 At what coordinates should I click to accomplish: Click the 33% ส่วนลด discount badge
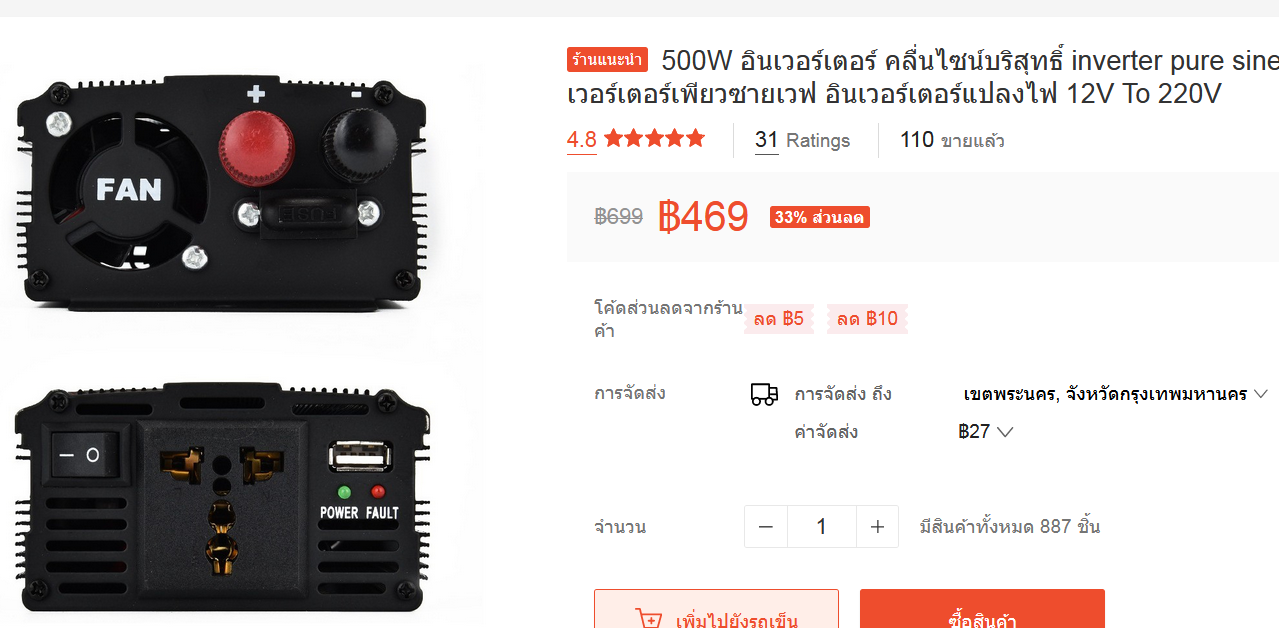820,217
